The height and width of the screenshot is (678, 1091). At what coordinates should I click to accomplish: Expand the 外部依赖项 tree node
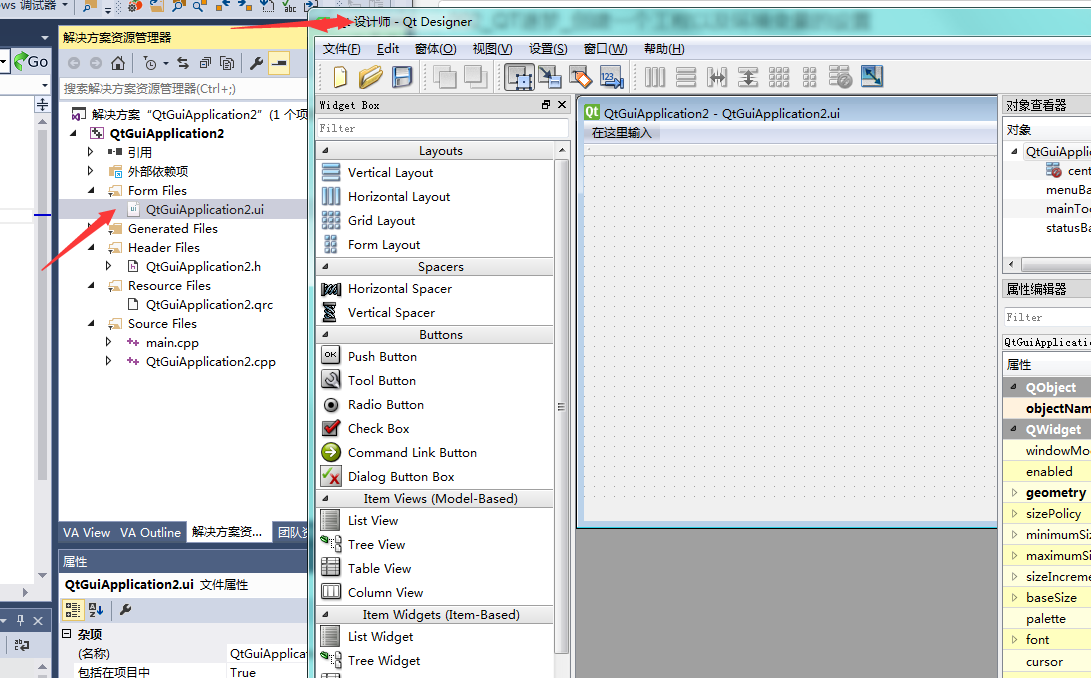click(x=90, y=171)
